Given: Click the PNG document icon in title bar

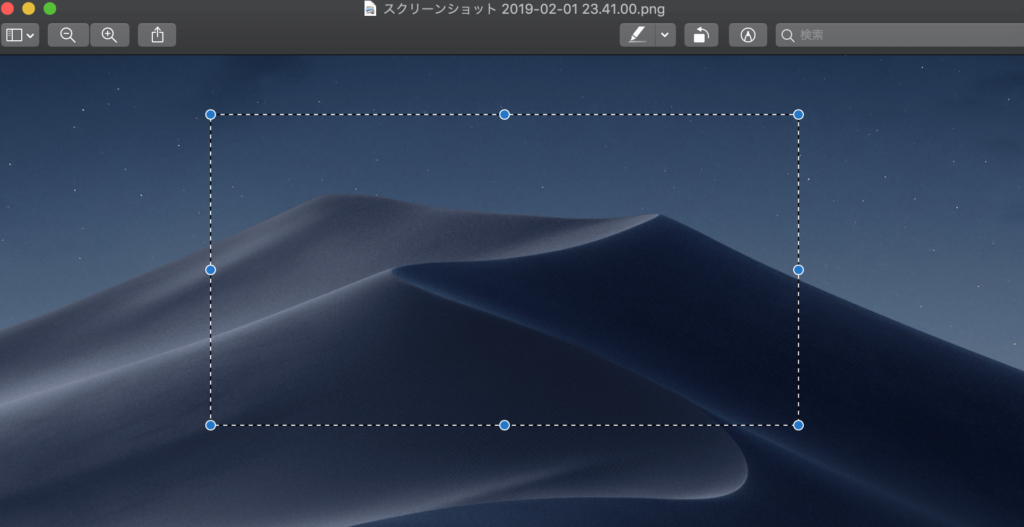Looking at the screenshot, I should 370,9.
